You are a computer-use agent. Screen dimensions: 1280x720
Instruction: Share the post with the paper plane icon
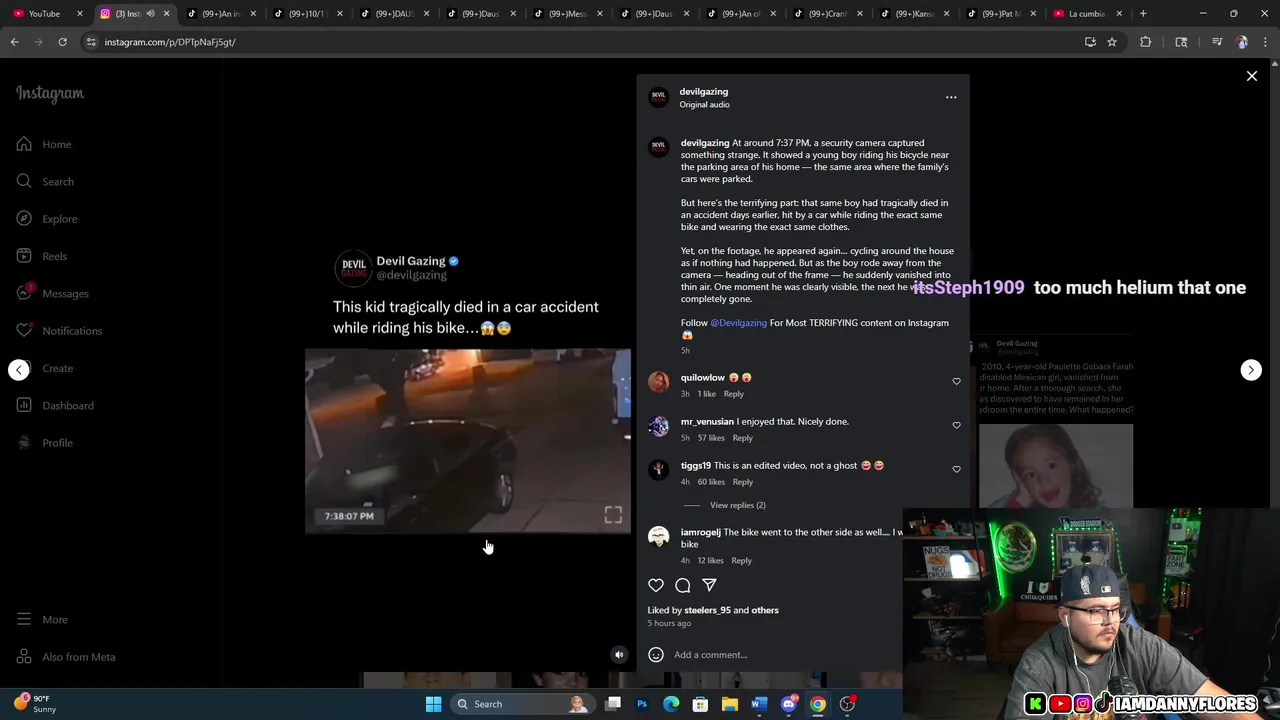point(709,585)
